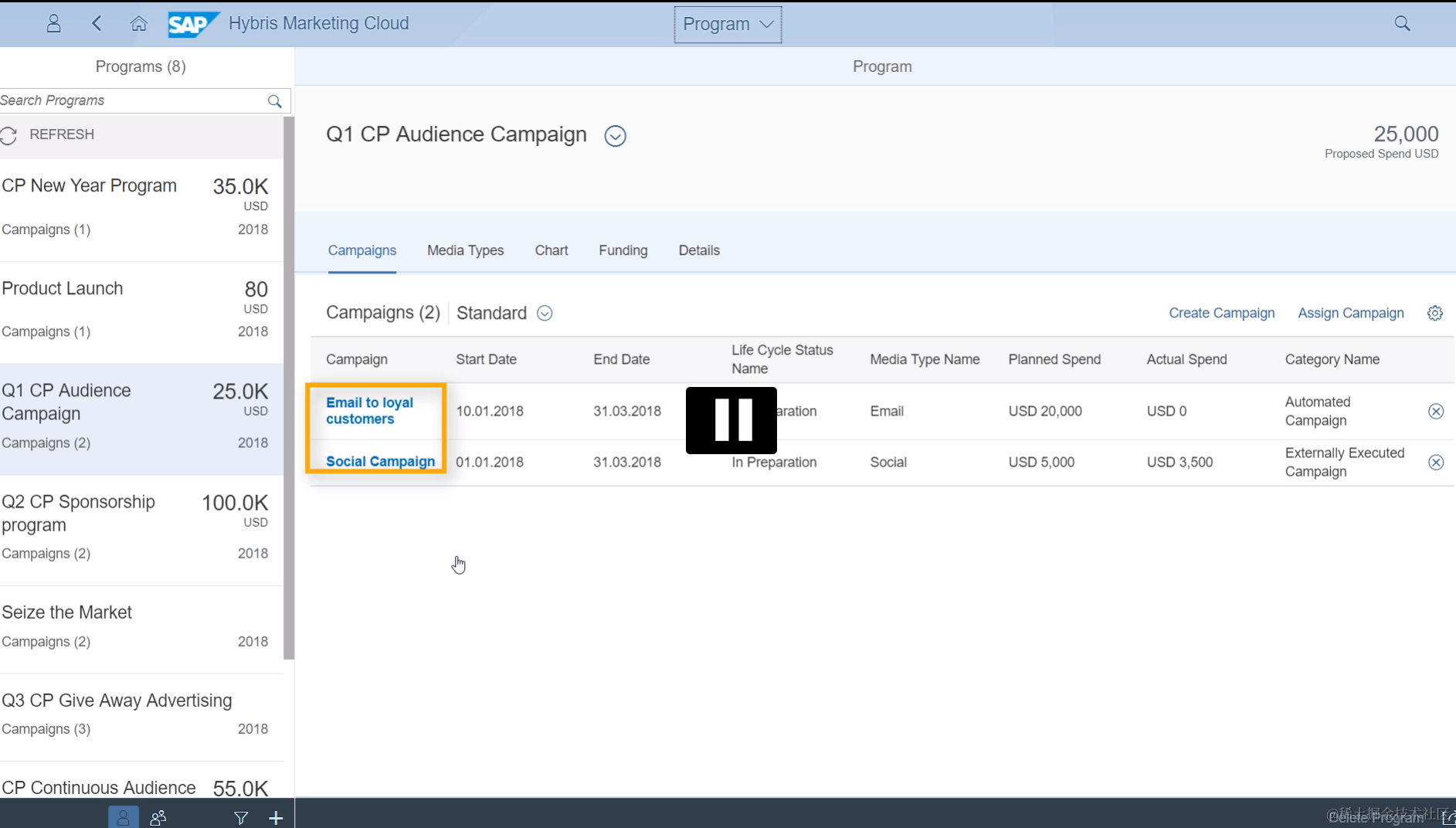Click the 25,000 Proposed Spend value

click(x=1406, y=134)
